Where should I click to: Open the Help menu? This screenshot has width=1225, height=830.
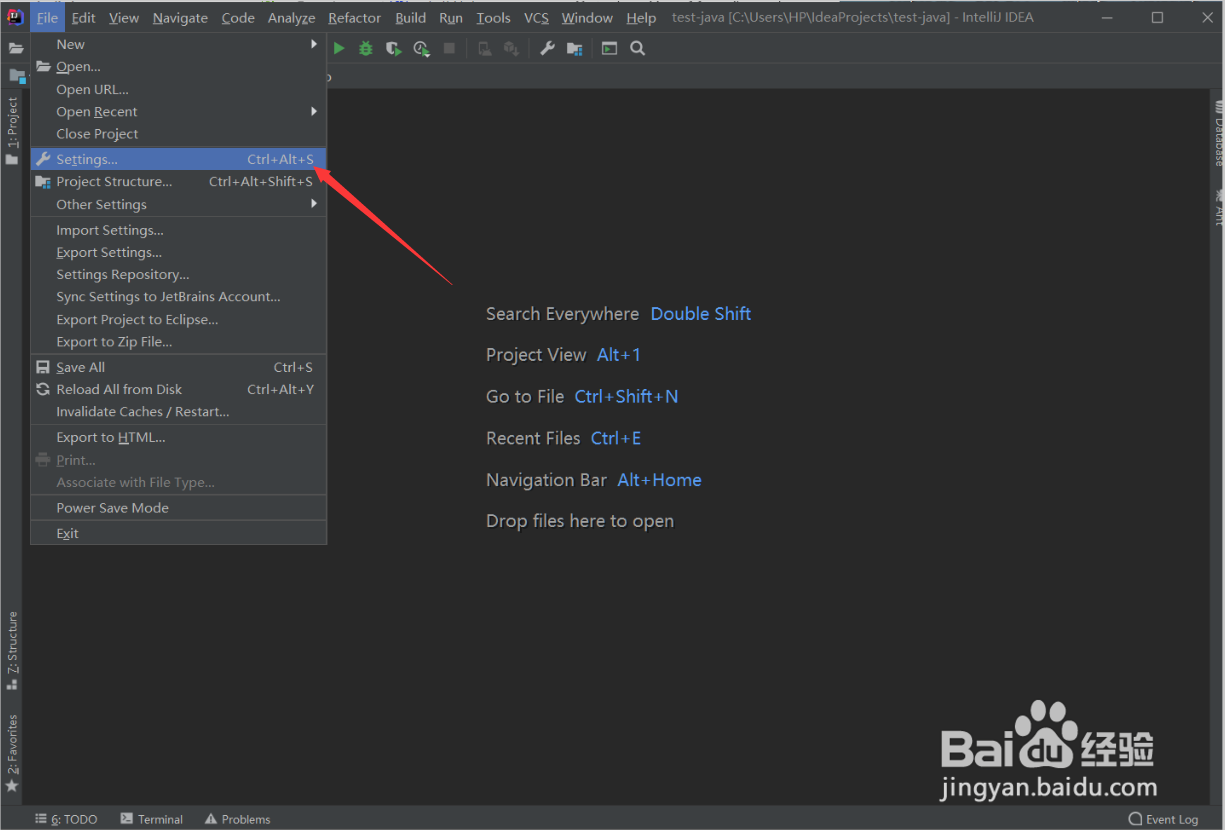641,17
